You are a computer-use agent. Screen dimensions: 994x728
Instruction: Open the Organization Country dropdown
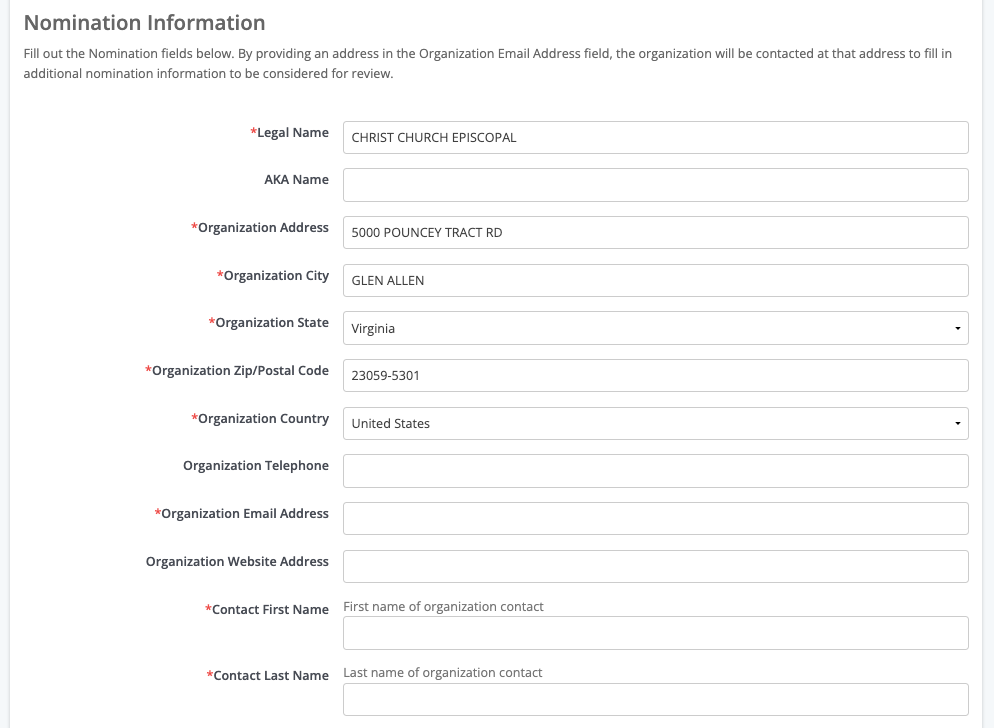point(655,423)
